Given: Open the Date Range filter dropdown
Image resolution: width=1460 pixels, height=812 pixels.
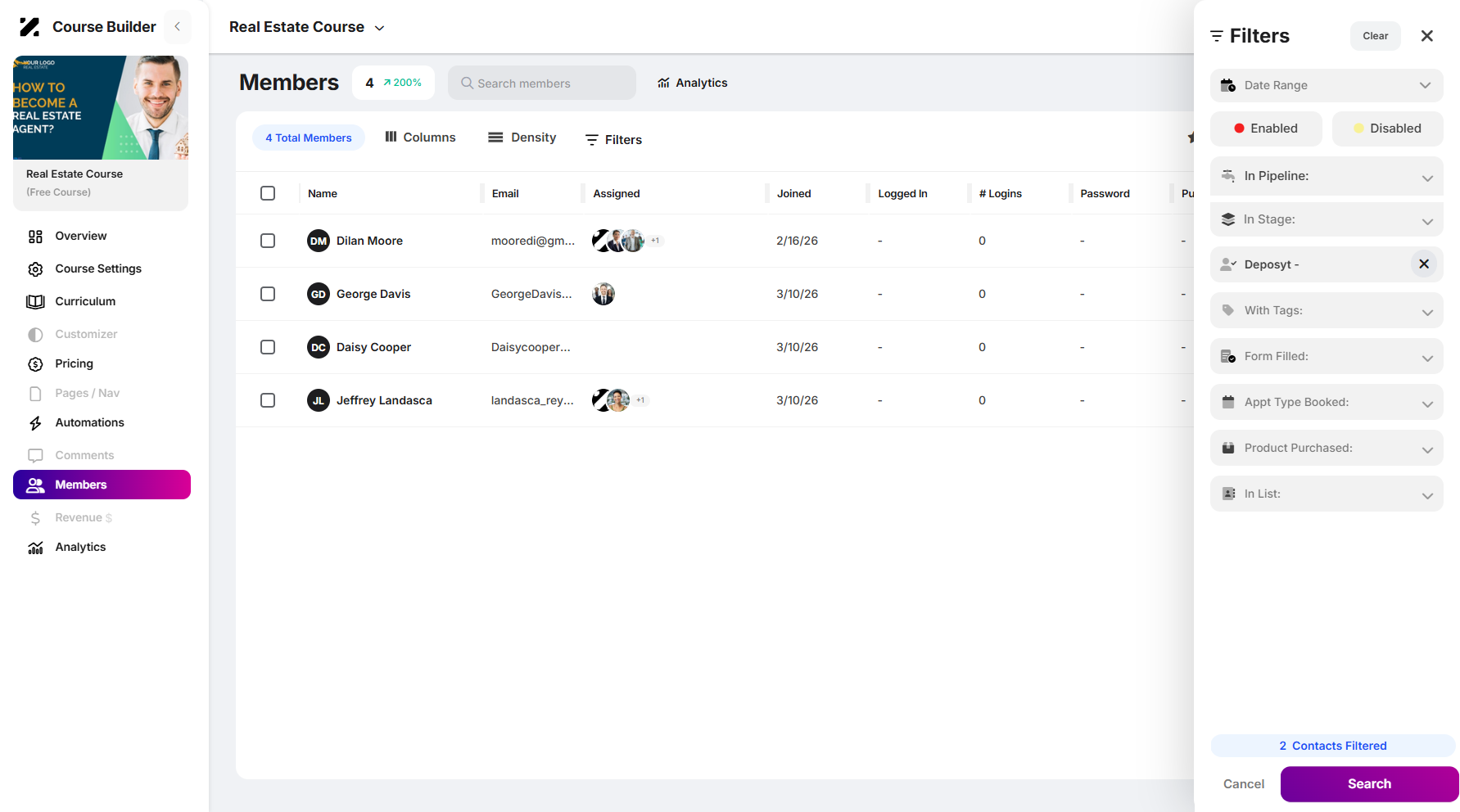Looking at the screenshot, I should [1327, 85].
